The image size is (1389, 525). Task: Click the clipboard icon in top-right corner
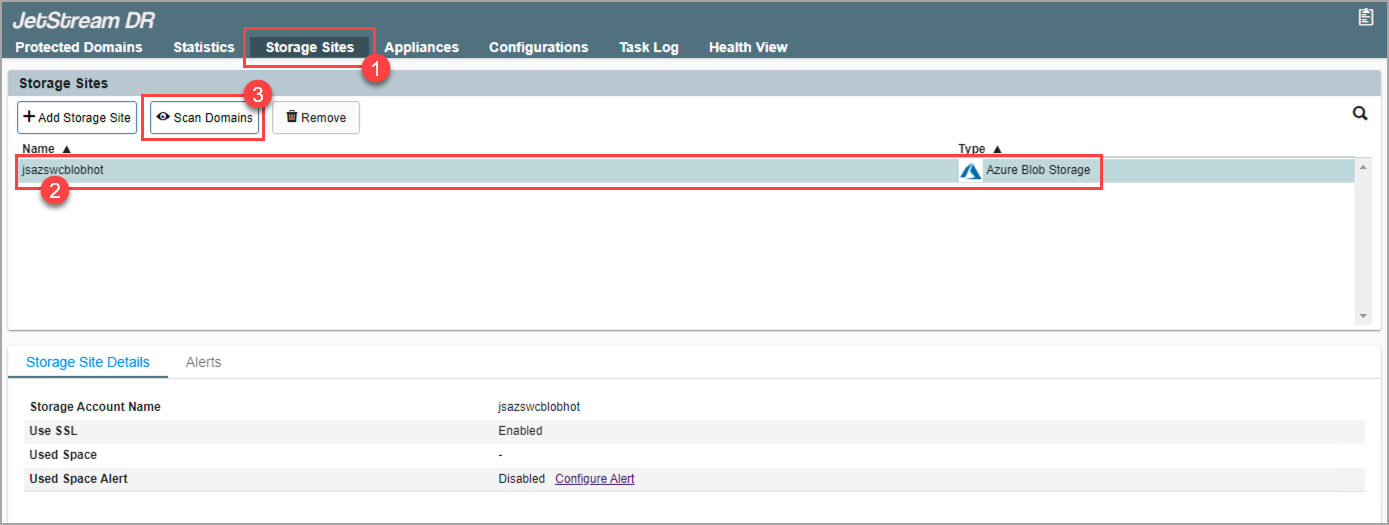coord(1365,17)
